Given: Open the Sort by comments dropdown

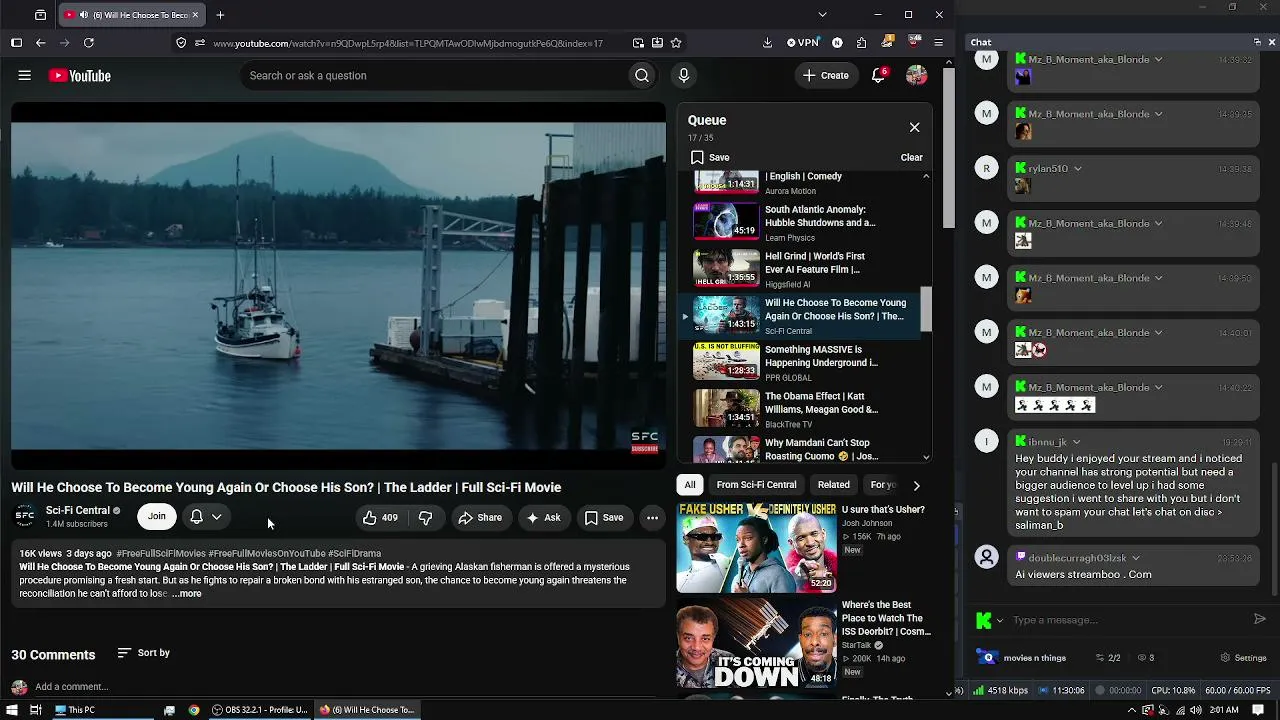Looking at the screenshot, I should (143, 653).
